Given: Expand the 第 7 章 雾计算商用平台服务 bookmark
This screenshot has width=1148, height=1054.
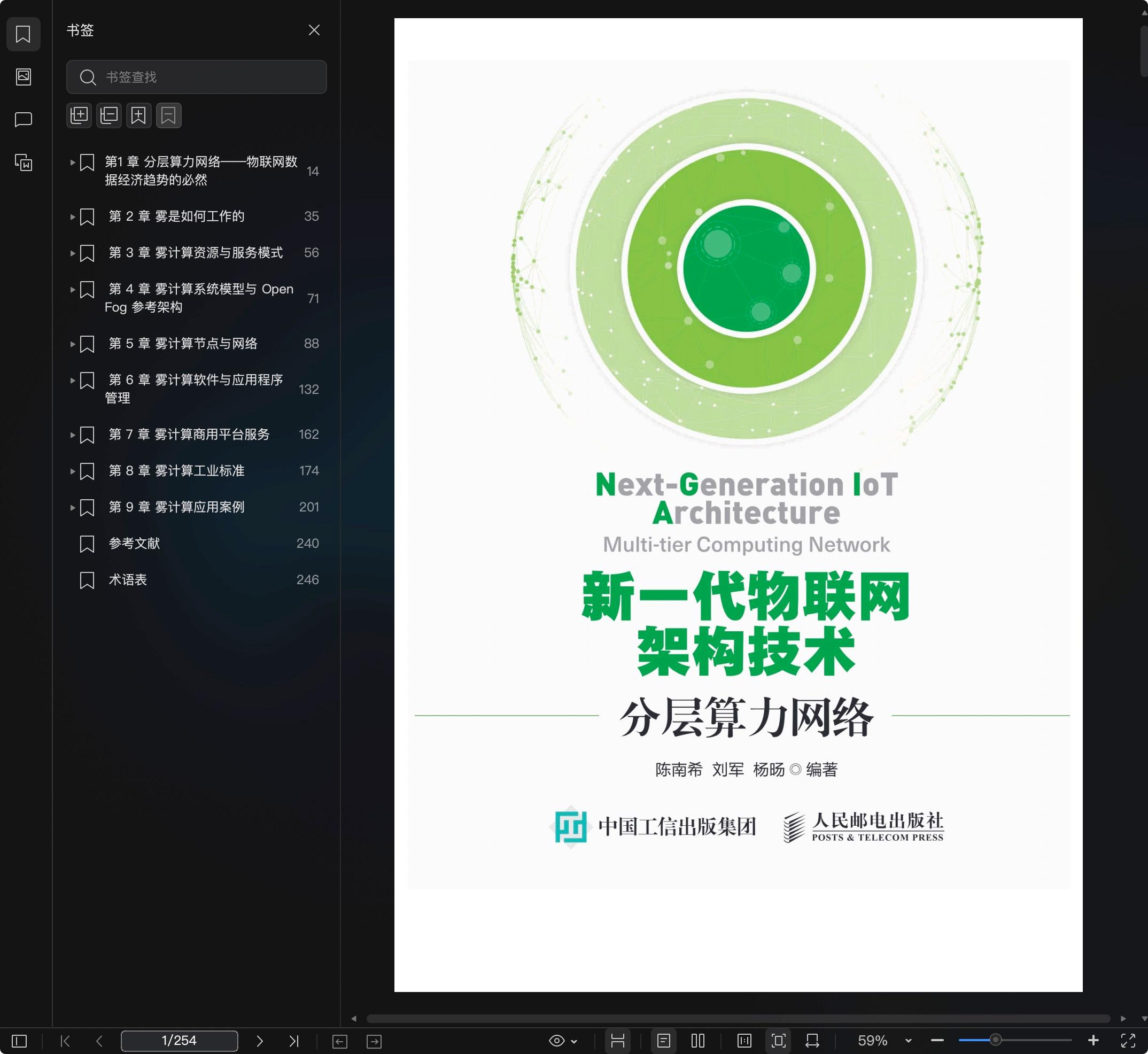Looking at the screenshot, I should (x=73, y=435).
